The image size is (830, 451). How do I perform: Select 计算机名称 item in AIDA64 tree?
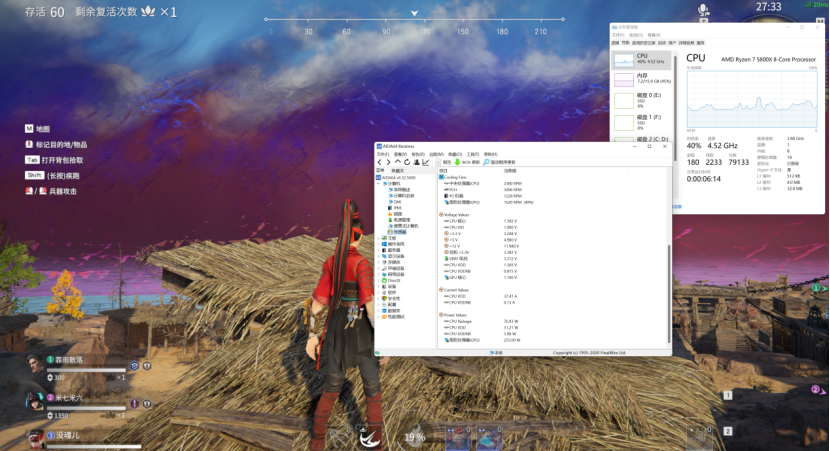[401, 196]
